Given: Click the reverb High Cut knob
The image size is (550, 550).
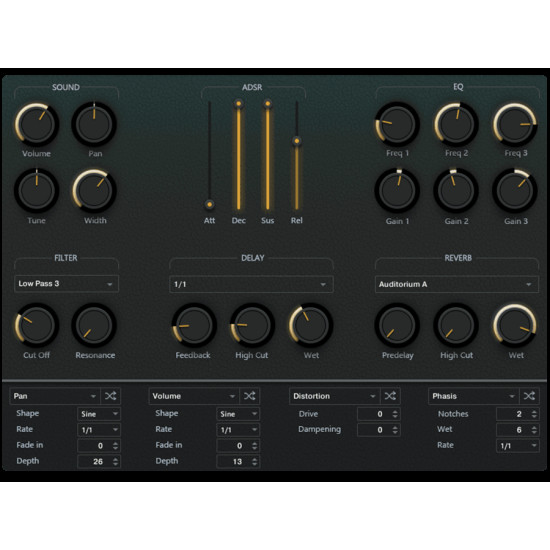Looking at the screenshot, I should pyautogui.click(x=456, y=325).
